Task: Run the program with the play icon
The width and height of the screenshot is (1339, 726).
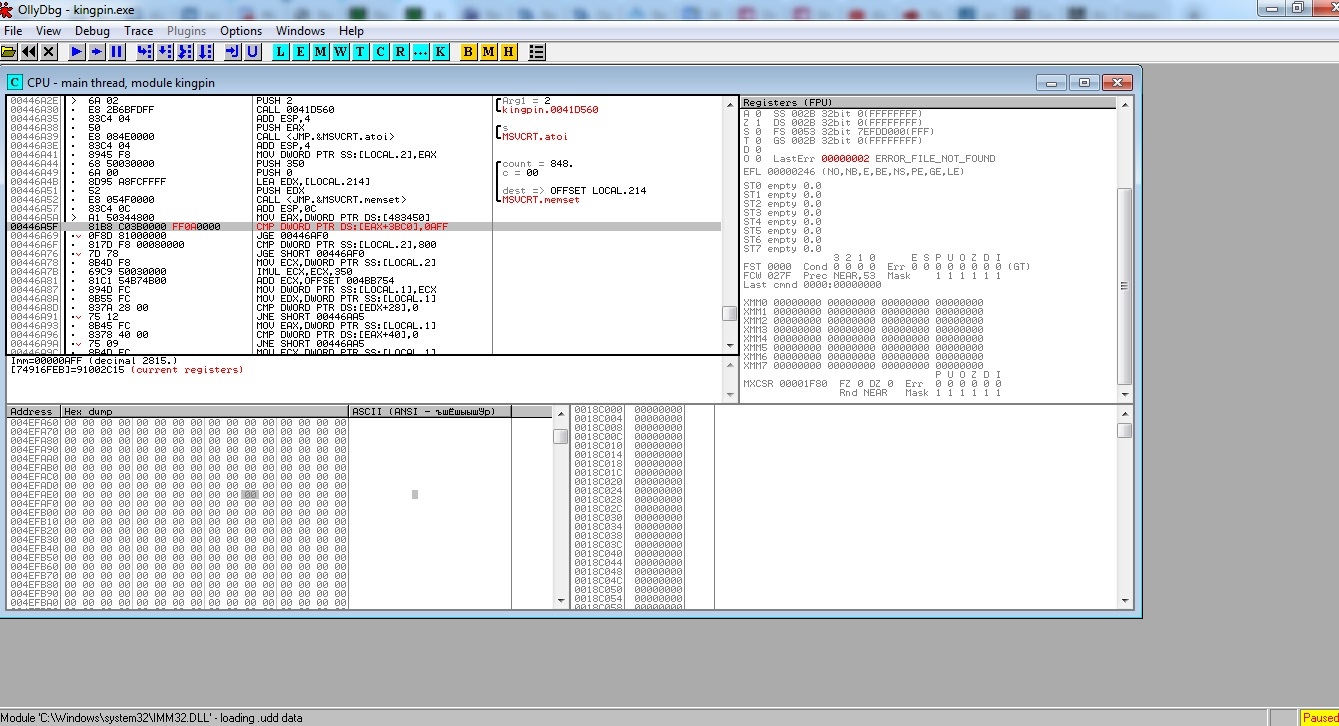Action: (77, 51)
